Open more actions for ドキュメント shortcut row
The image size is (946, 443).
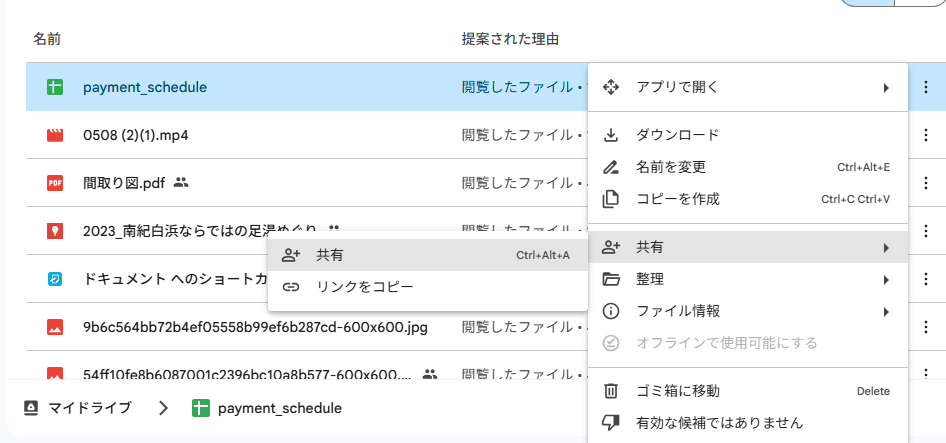pos(925,279)
